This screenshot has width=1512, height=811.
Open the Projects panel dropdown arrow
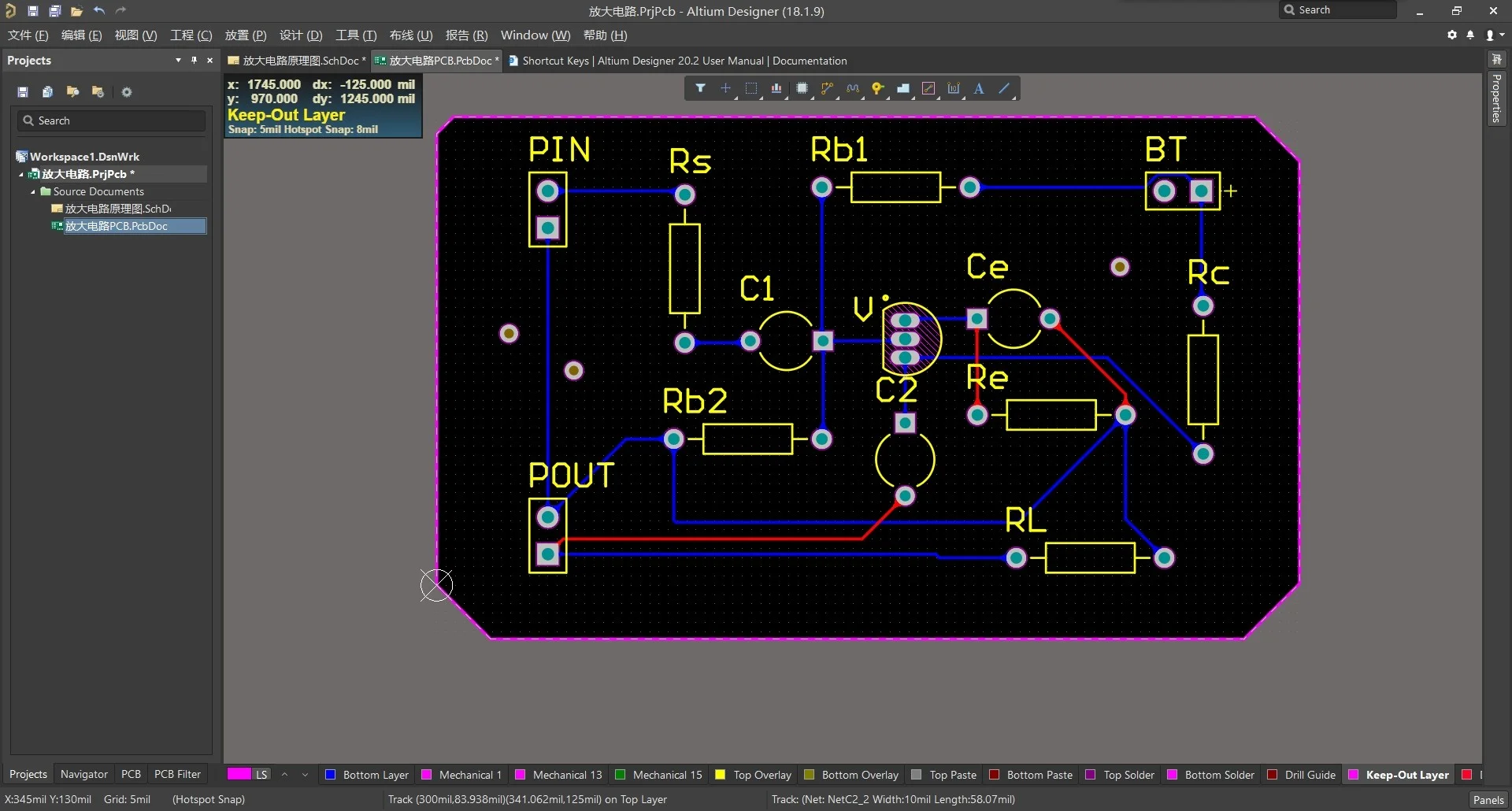(178, 60)
